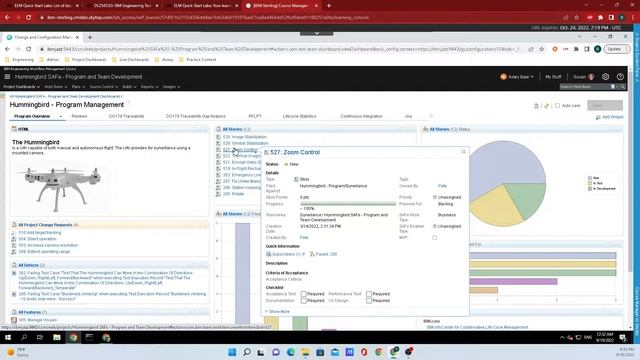Check UX Design Required checkbox
Screen dimensions: 640x360
[x=369, y=300]
